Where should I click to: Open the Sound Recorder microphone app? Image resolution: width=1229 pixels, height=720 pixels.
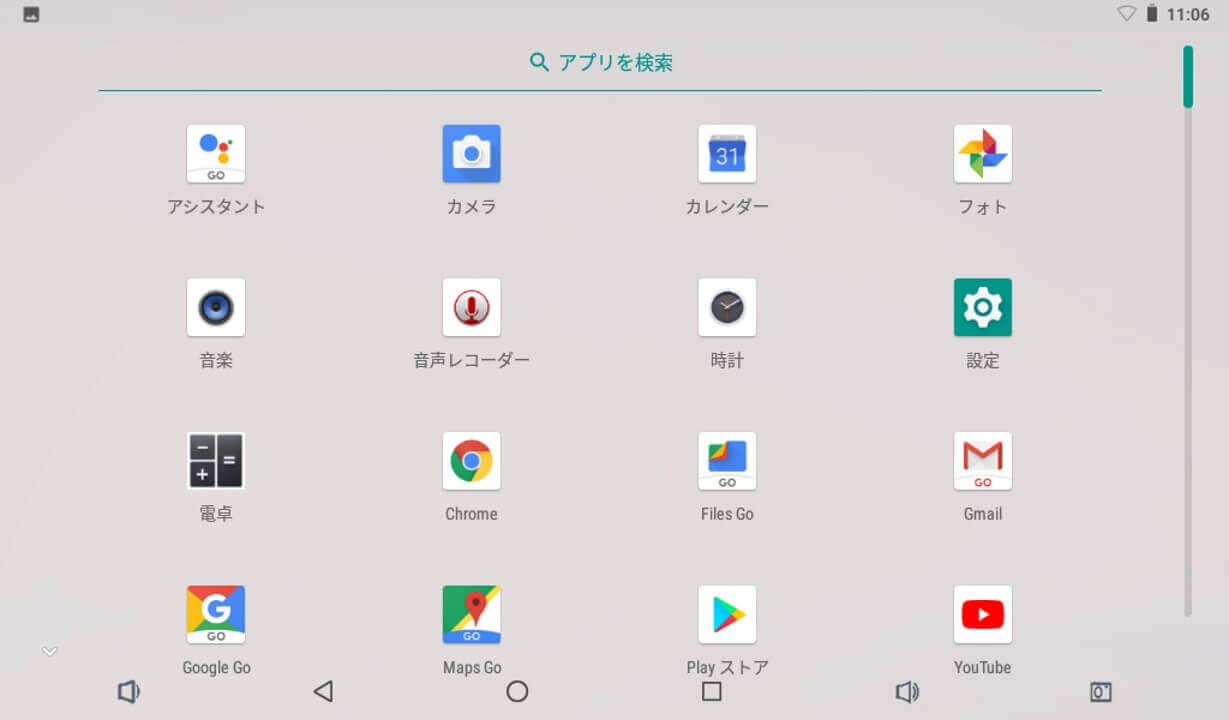click(x=471, y=308)
